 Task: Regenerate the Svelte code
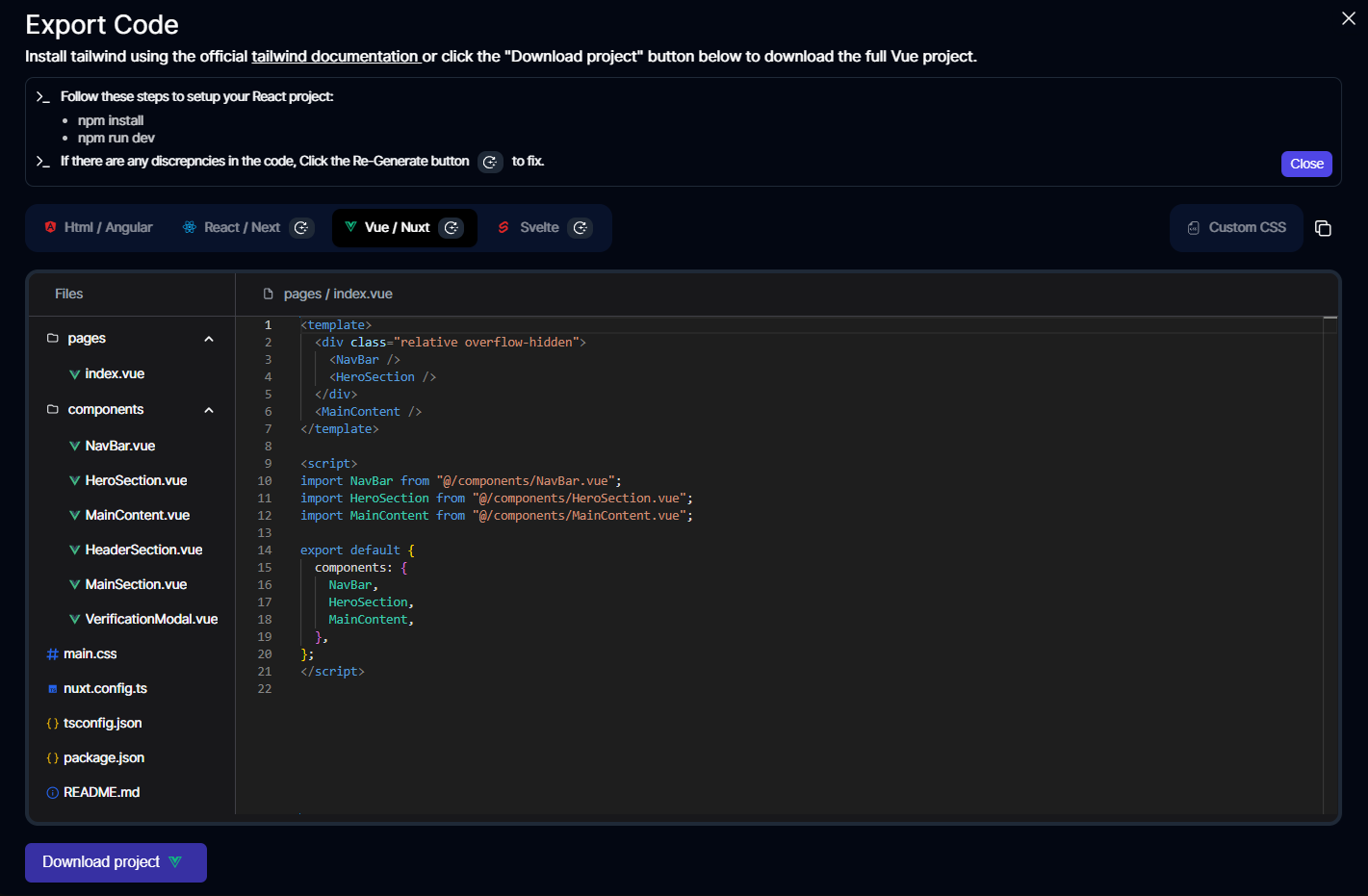[x=580, y=228]
